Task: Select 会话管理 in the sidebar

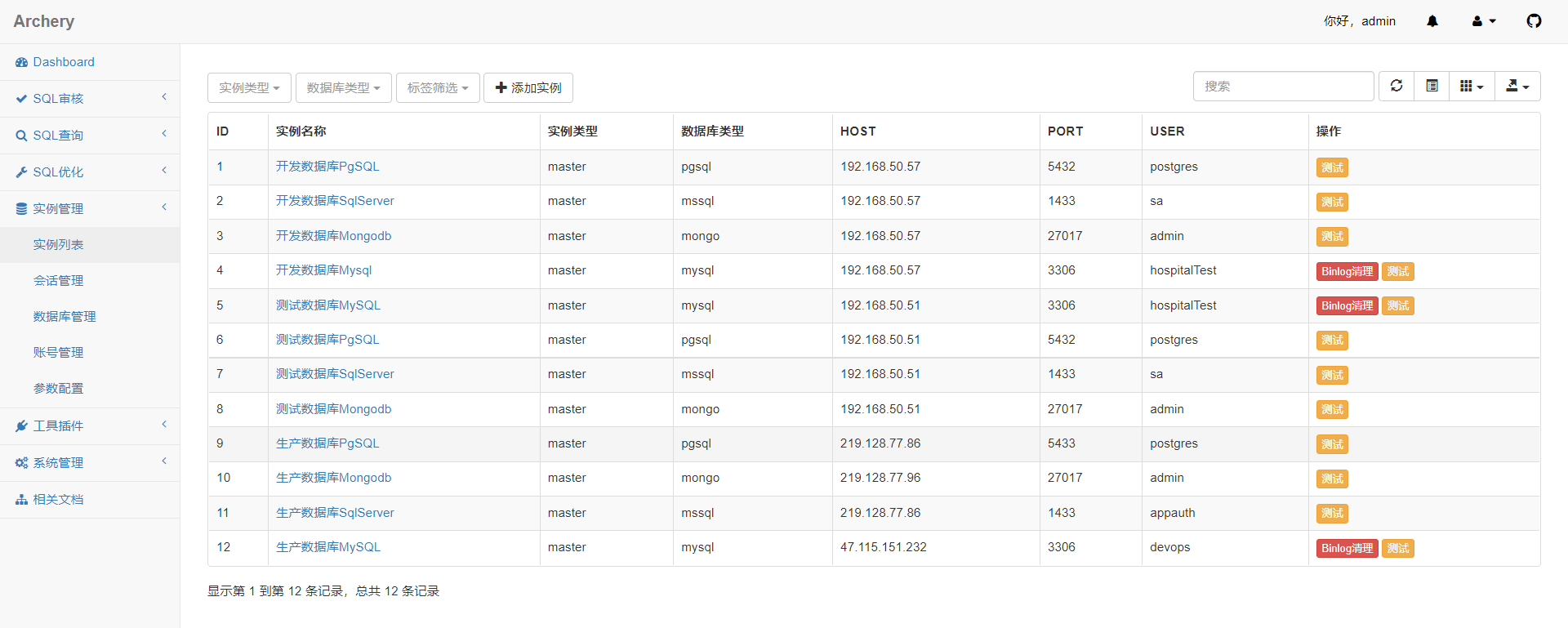Action: click(x=58, y=281)
